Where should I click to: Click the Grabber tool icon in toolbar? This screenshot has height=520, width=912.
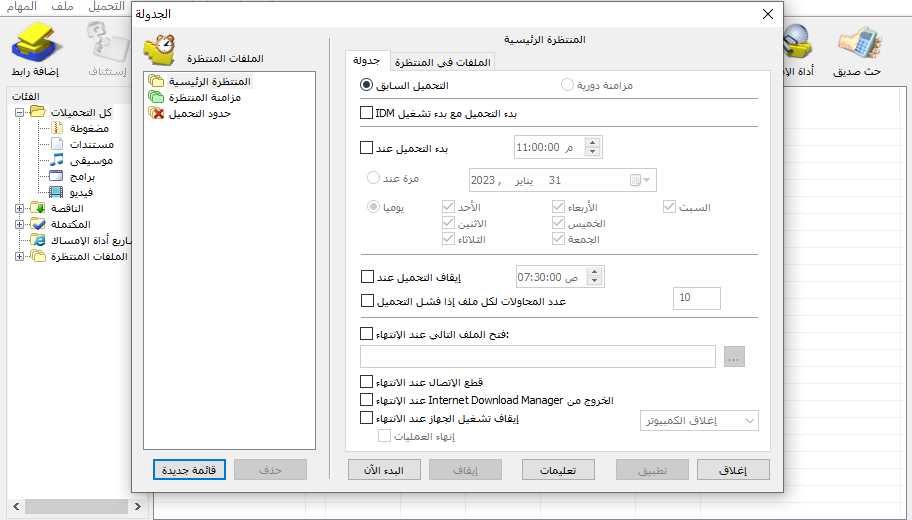point(797,42)
